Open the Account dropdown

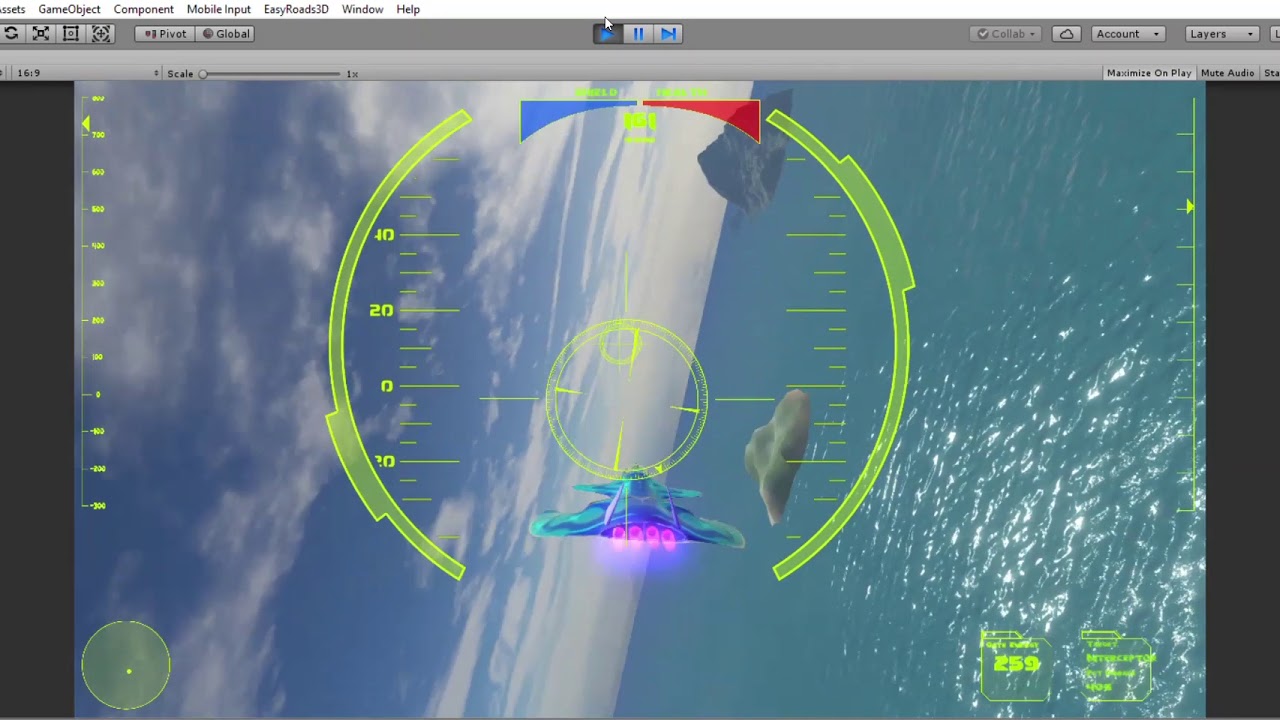click(x=1127, y=33)
